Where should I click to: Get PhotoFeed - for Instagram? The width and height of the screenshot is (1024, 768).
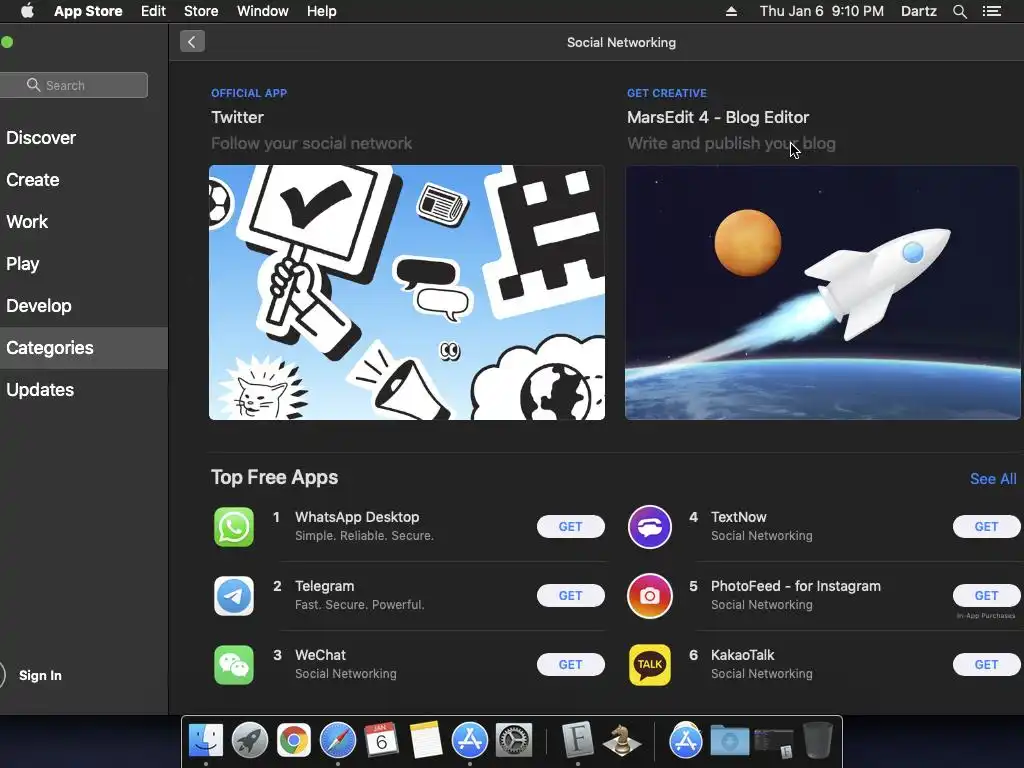tap(987, 596)
